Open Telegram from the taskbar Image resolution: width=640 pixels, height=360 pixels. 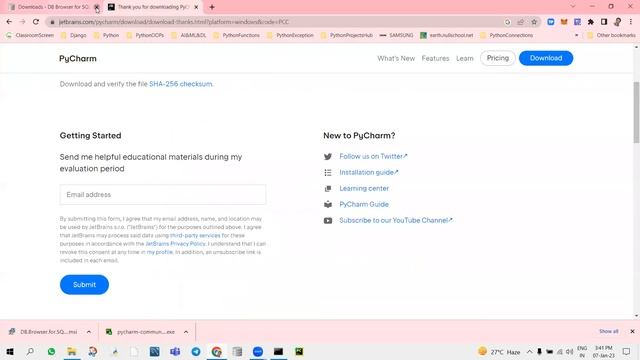tap(196, 351)
